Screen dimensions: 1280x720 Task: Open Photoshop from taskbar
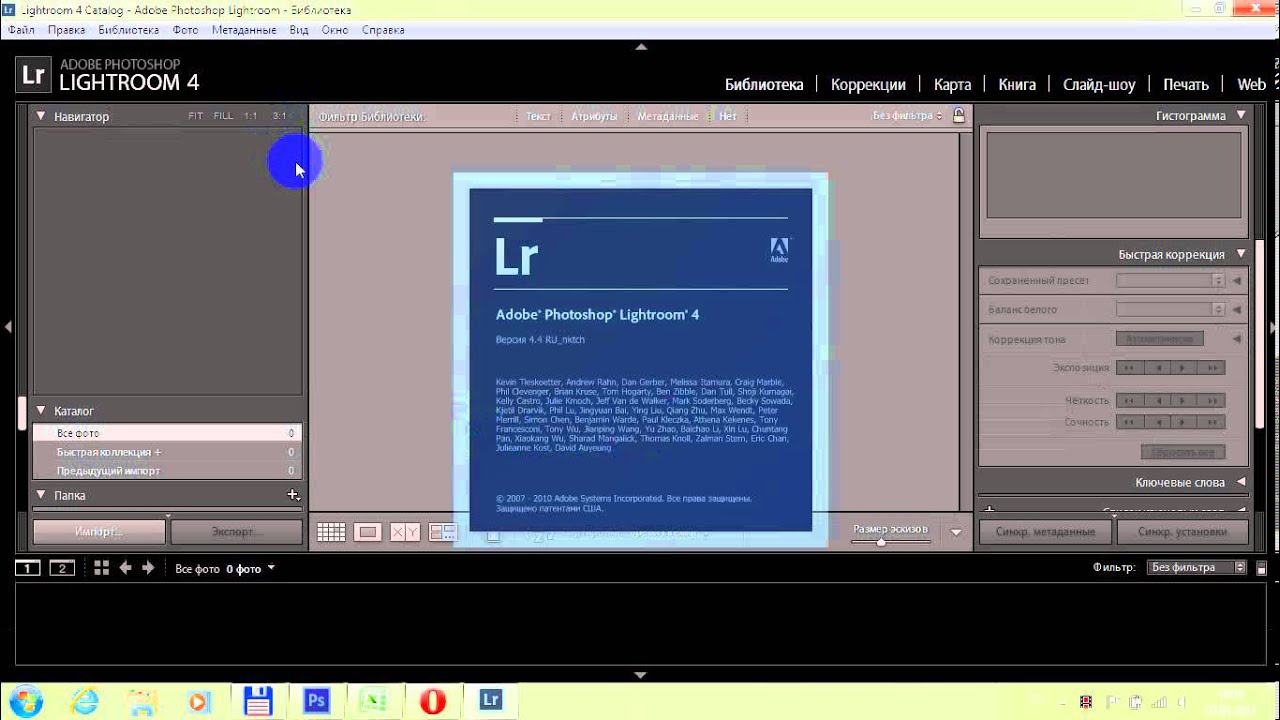click(317, 701)
